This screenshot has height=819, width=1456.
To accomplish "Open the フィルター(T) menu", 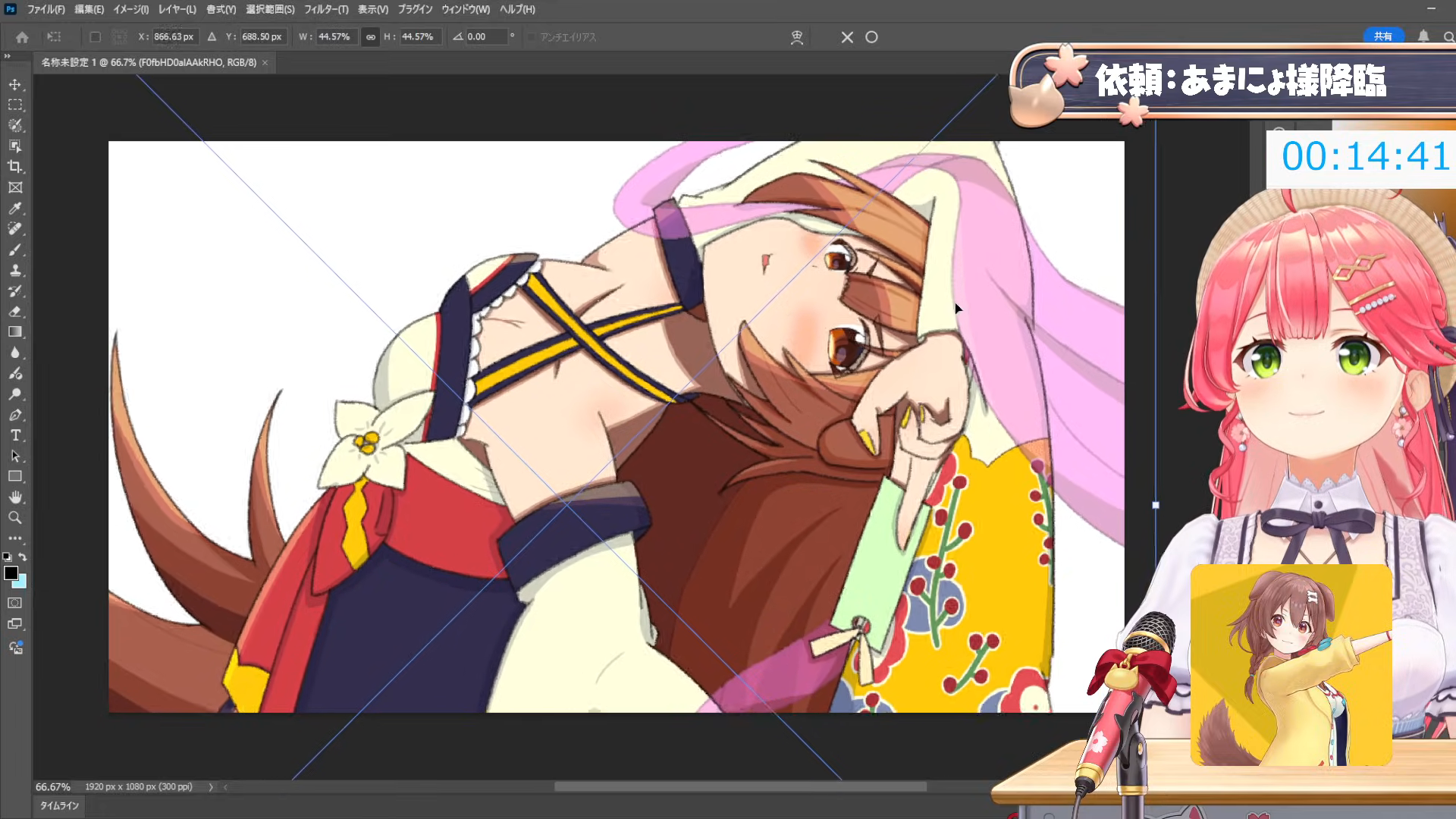I will tap(326, 9).
